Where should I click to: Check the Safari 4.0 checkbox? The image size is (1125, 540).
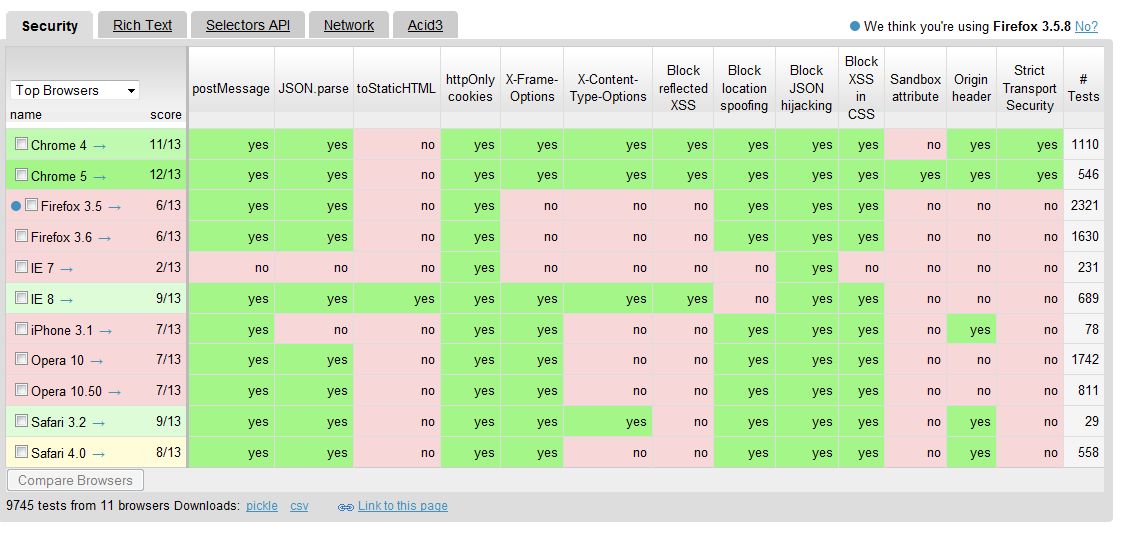22,452
